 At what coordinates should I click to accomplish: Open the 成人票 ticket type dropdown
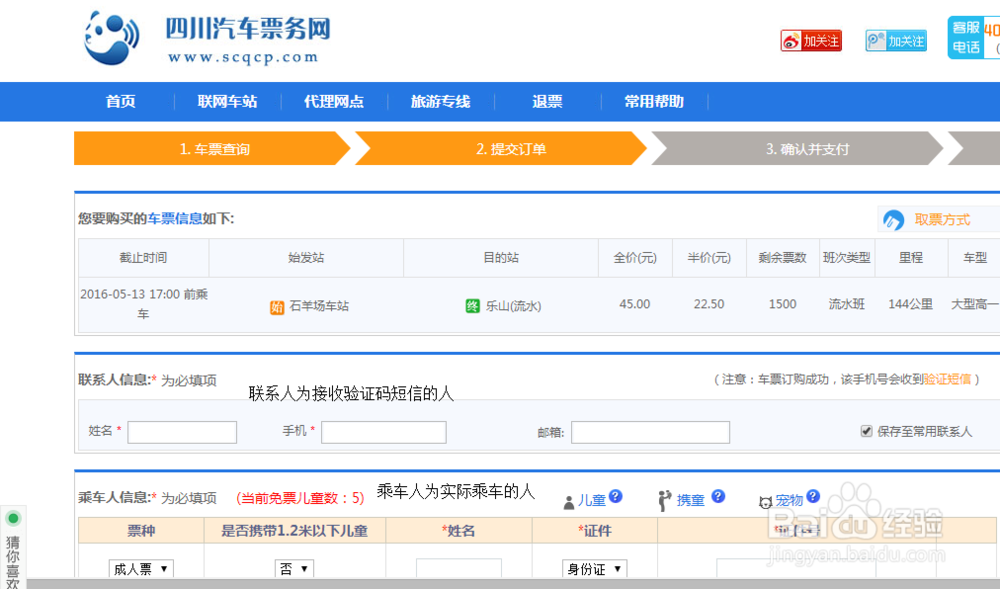point(140,566)
